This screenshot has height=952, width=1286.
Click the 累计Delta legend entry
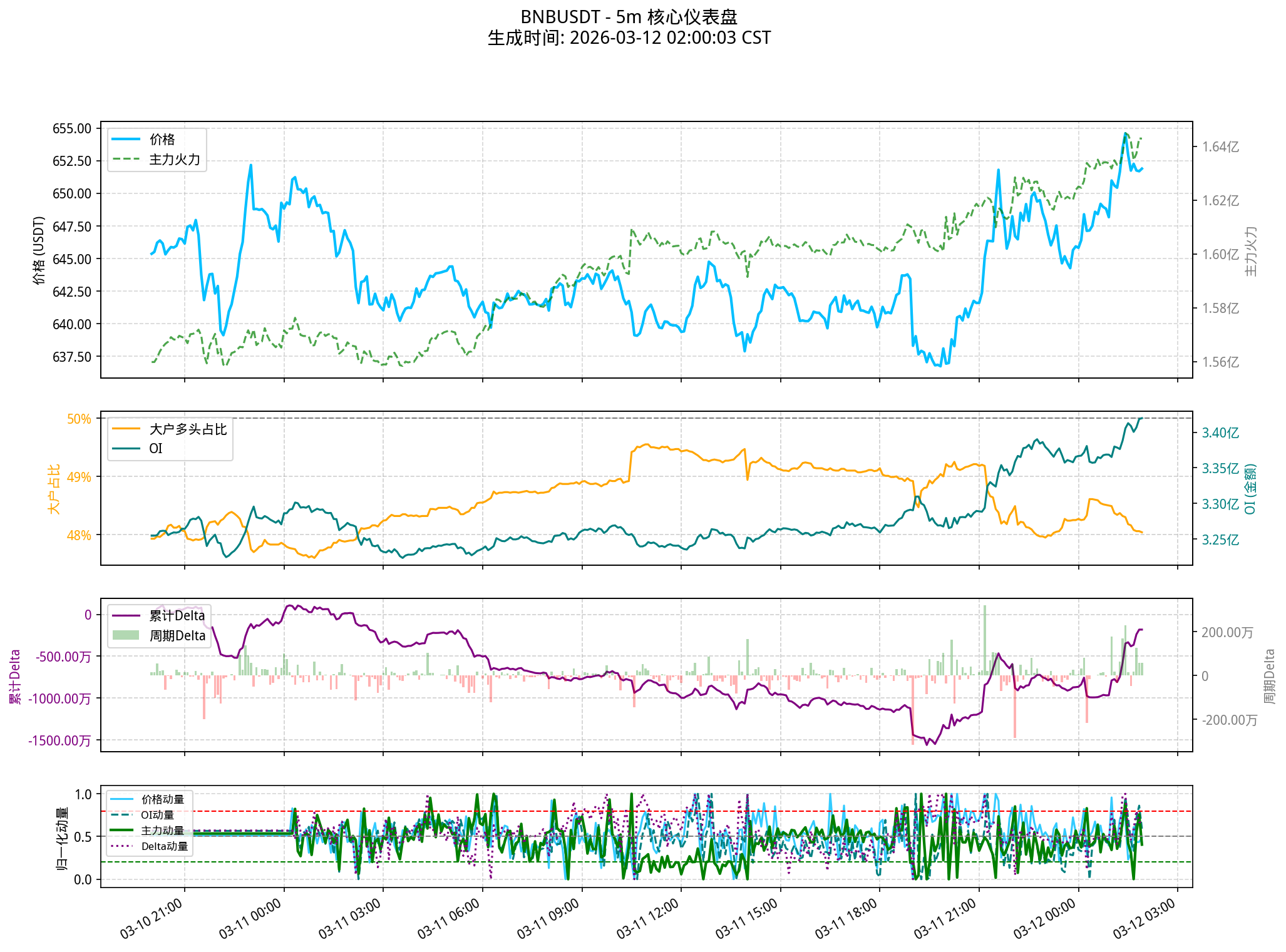[177, 616]
